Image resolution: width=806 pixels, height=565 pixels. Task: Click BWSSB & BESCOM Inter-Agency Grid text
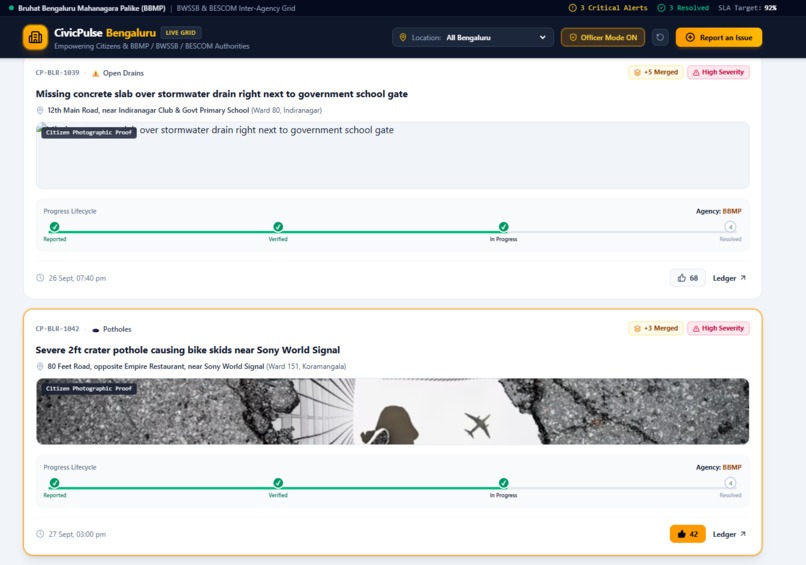click(x=236, y=8)
